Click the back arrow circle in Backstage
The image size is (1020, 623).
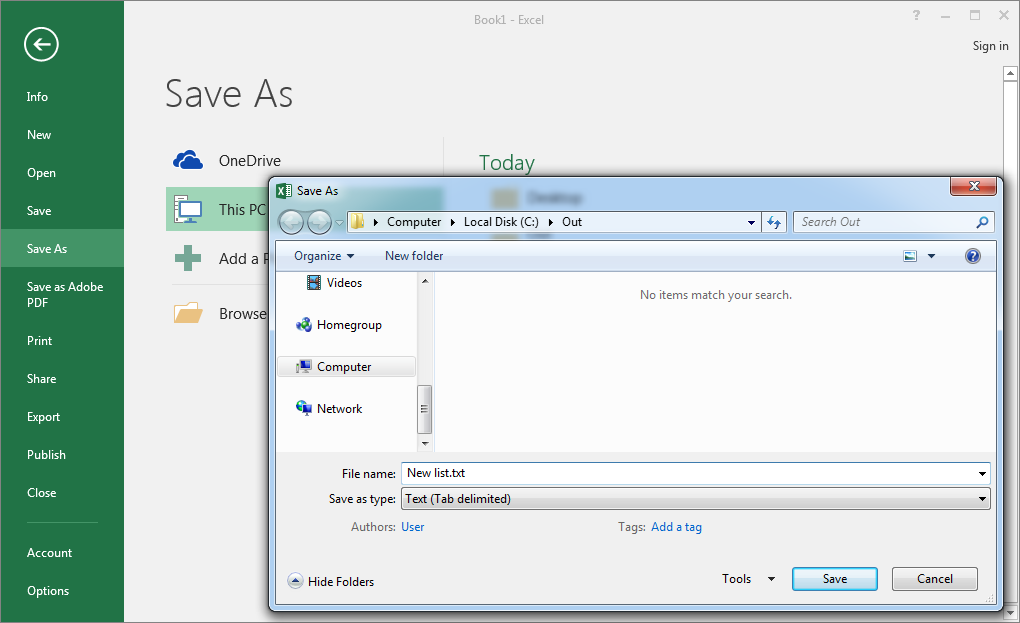41,44
